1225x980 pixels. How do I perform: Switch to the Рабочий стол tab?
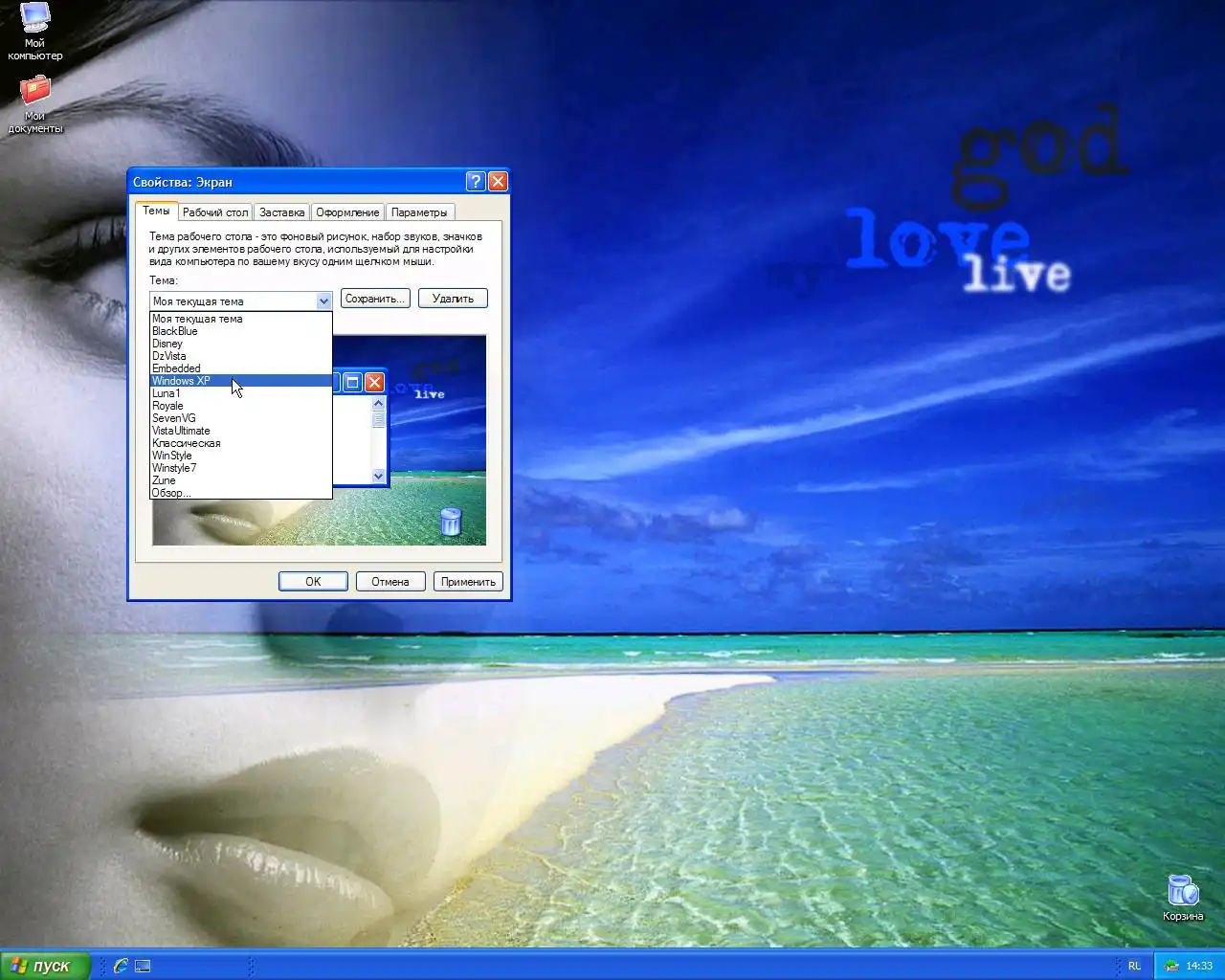tap(215, 212)
